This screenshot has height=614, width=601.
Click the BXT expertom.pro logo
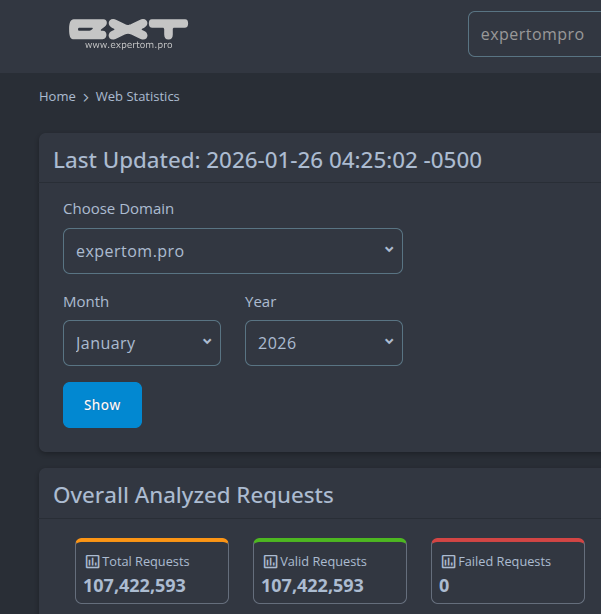[128, 34]
